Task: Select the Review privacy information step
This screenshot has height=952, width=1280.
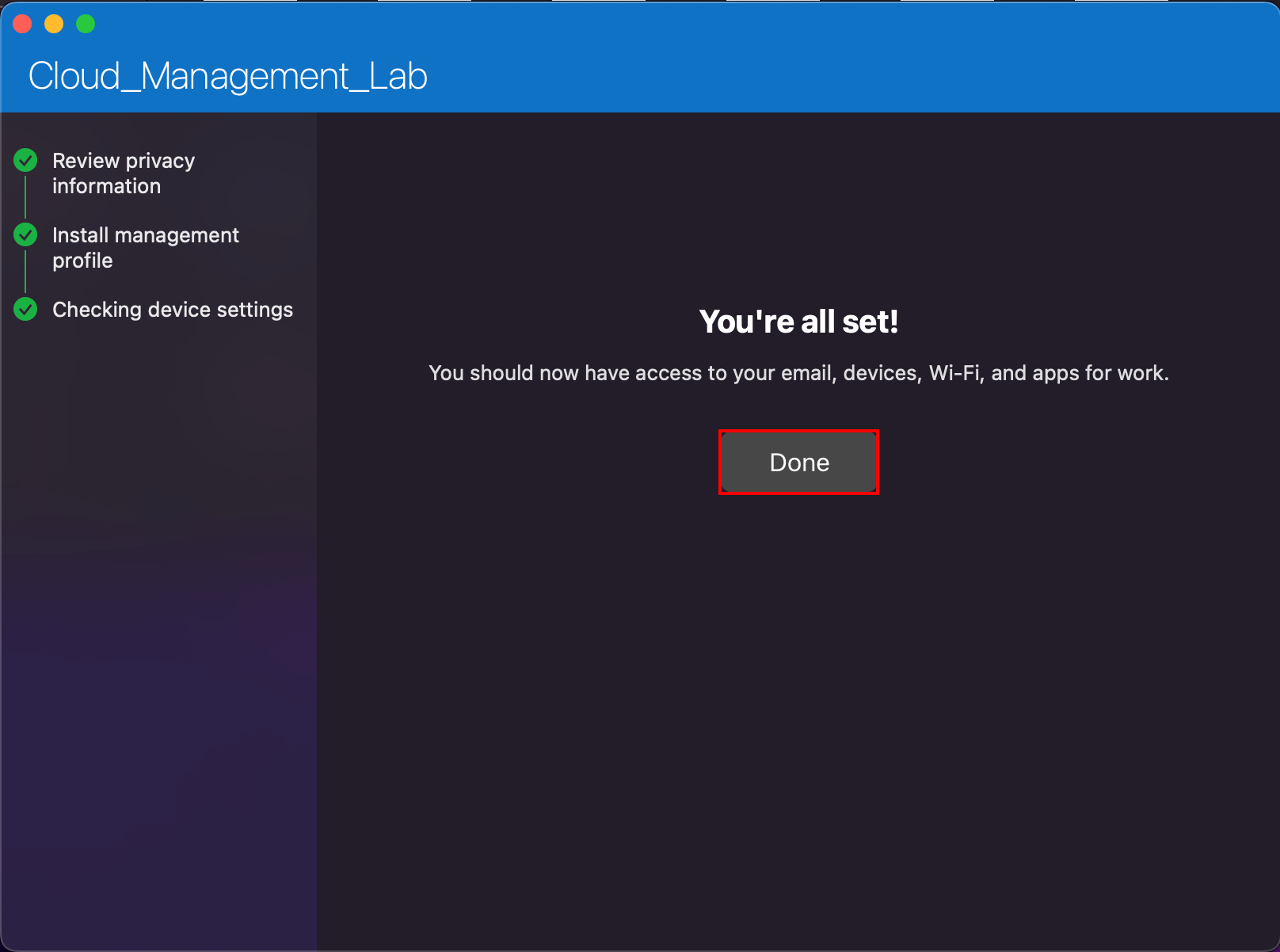Action: (123, 173)
